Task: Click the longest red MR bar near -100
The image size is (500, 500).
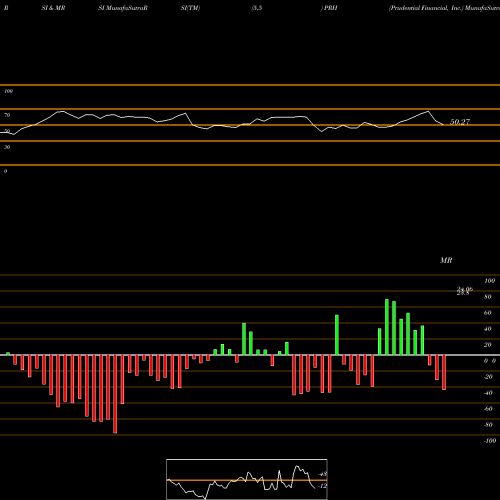Action: 115,394
